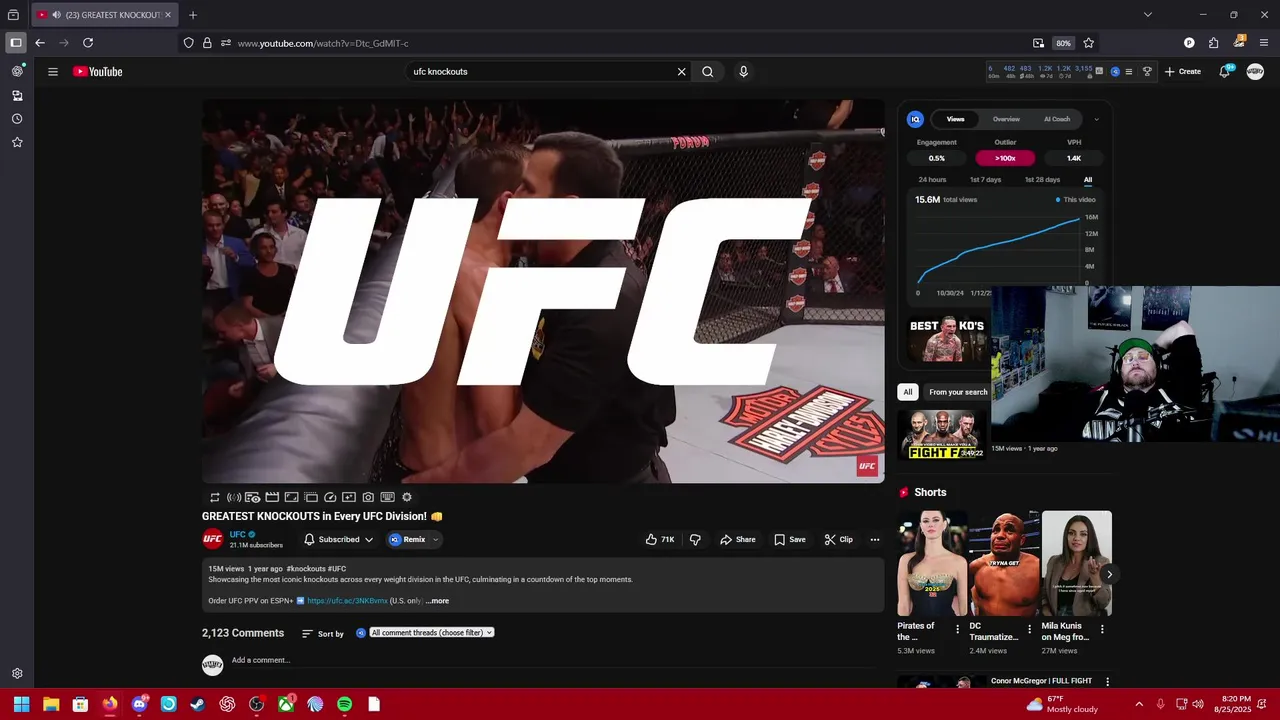Switch to the Views tab
Image resolution: width=1280 pixels, height=720 pixels.
[956, 119]
